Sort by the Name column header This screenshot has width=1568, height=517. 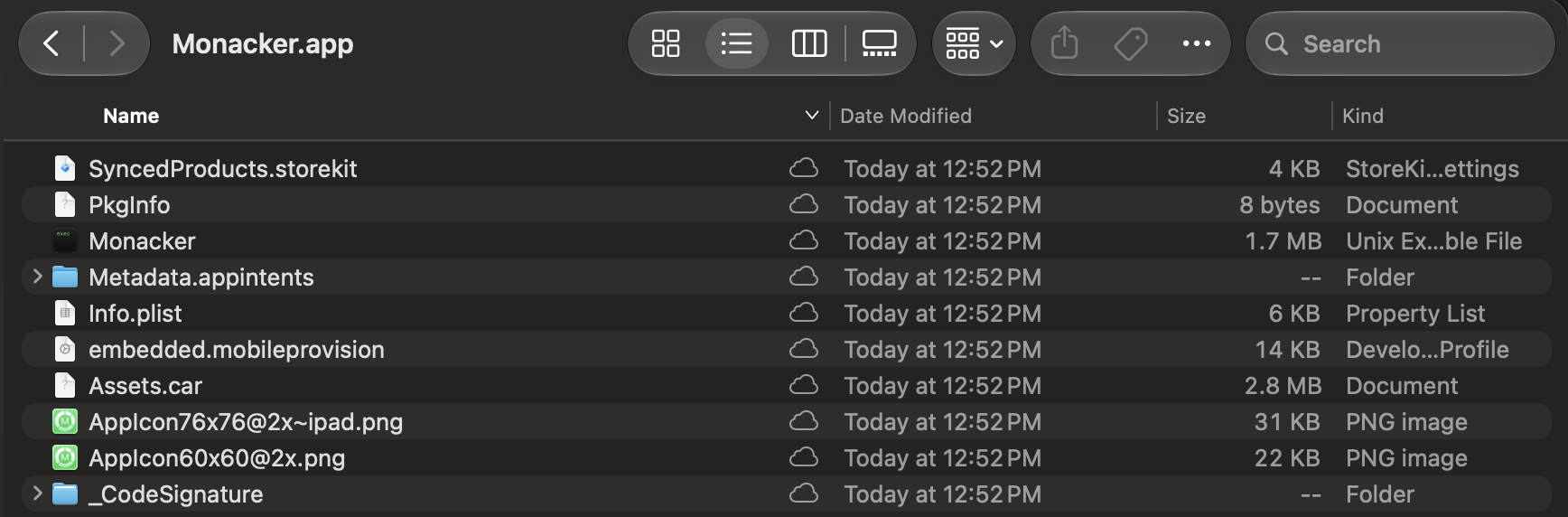pyautogui.click(x=131, y=116)
